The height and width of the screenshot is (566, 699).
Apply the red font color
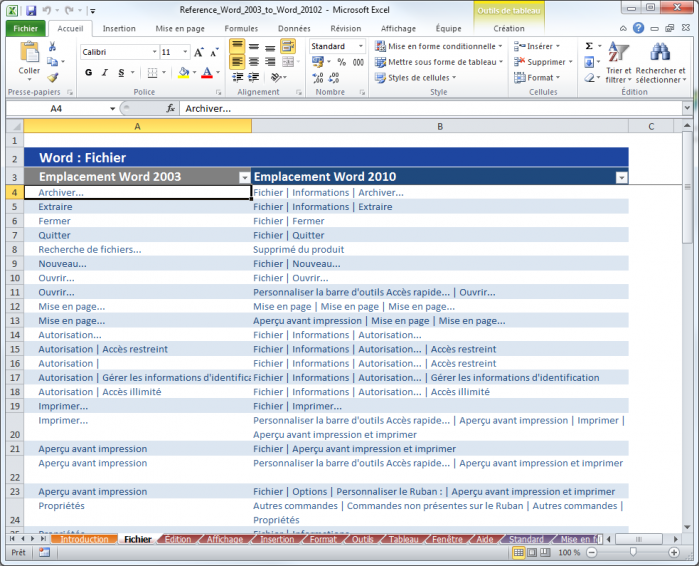(x=207, y=72)
